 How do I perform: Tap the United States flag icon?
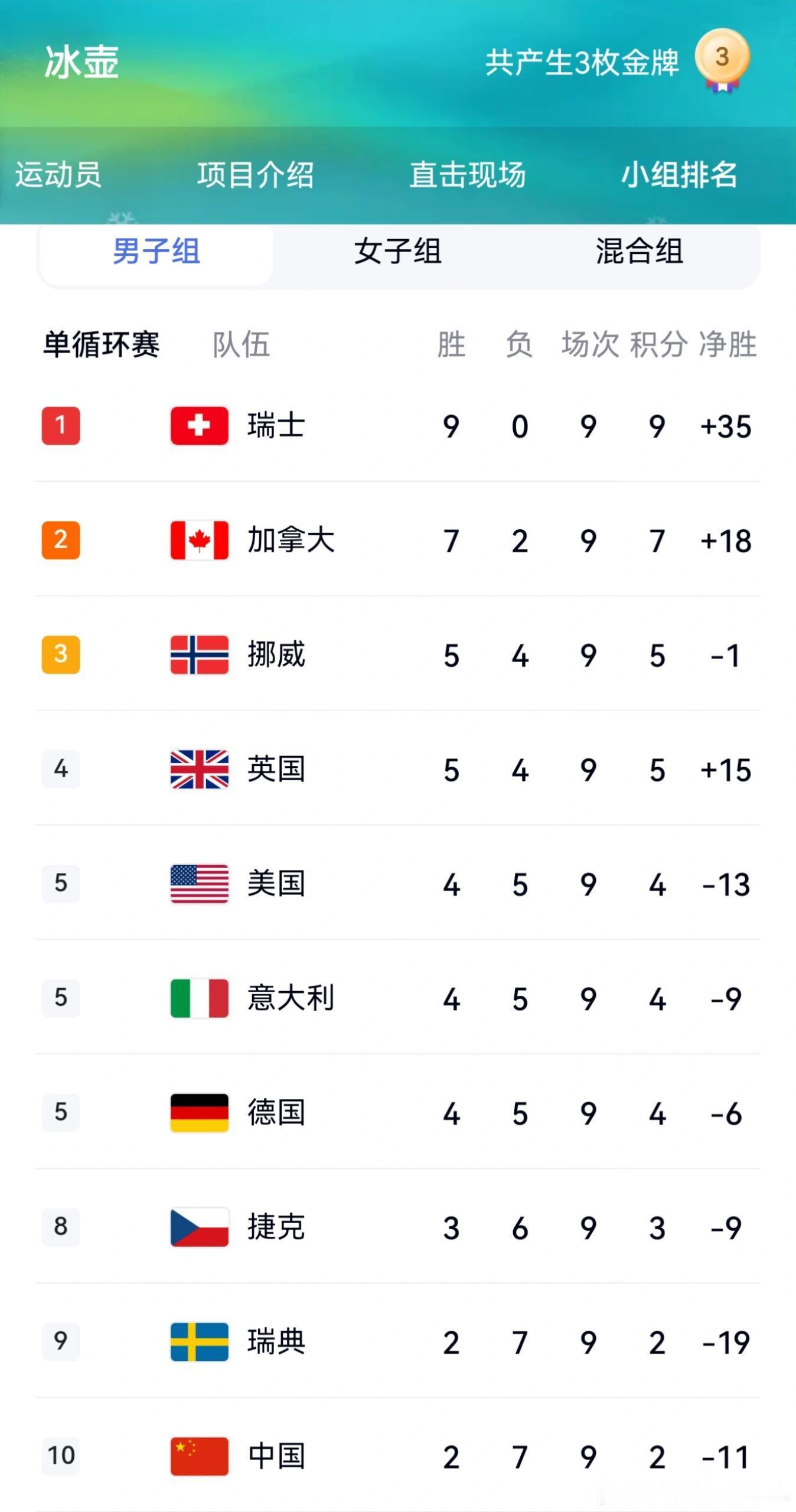tap(200, 884)
